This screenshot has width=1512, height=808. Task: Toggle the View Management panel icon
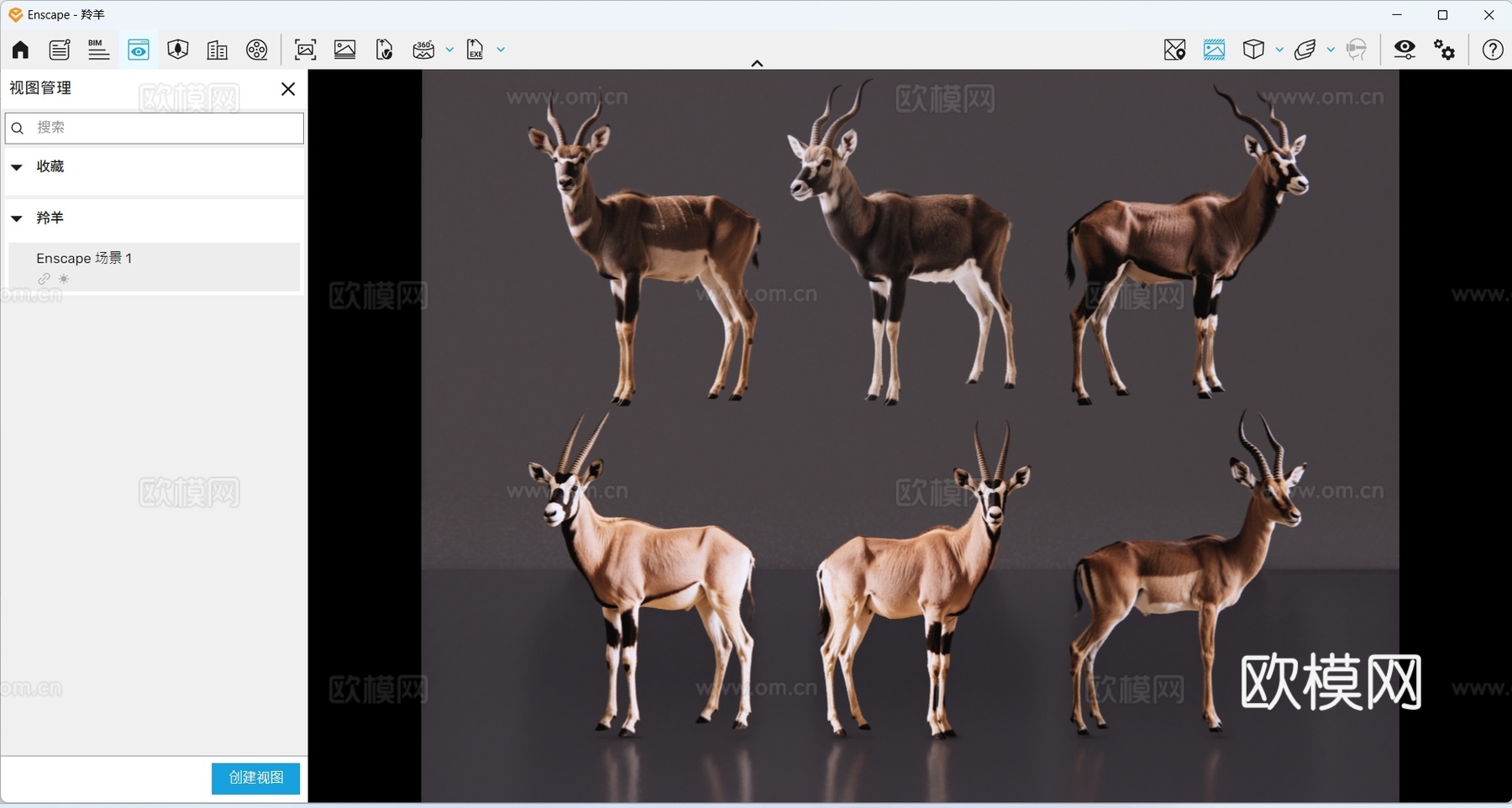click(x=139, y=50)
